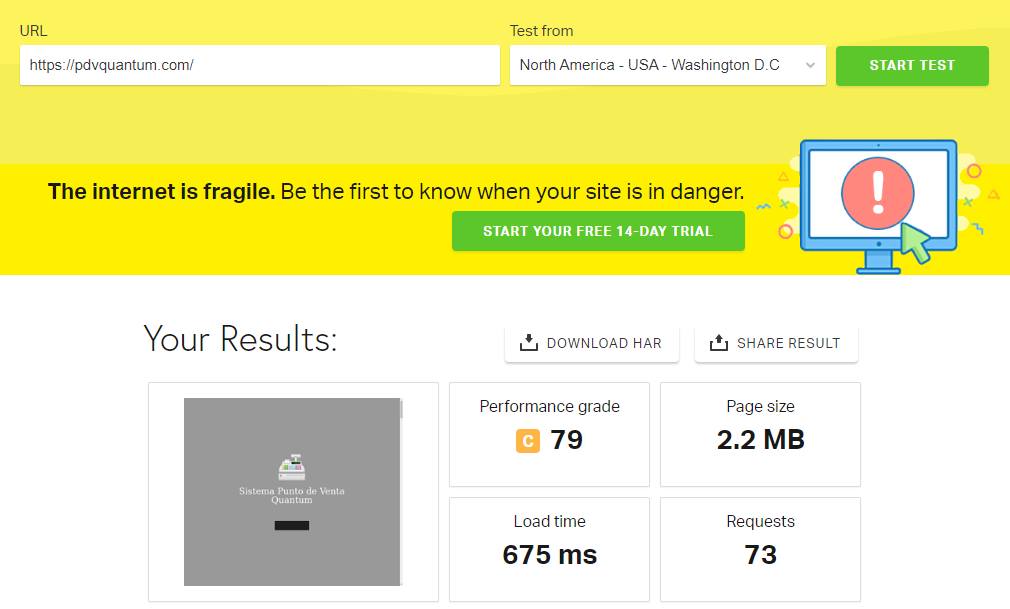Image resolution: width=1010 pixels, height=609 pixels.
Task: Click the Load time 675 ms card
Action: click(x=549, y=549)
